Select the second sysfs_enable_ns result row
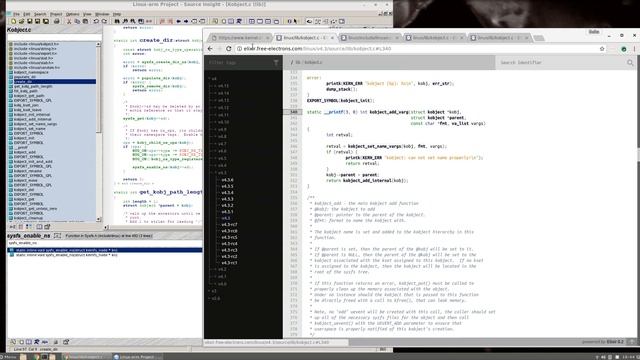This screenshot has height=360, width=640. 105,255
